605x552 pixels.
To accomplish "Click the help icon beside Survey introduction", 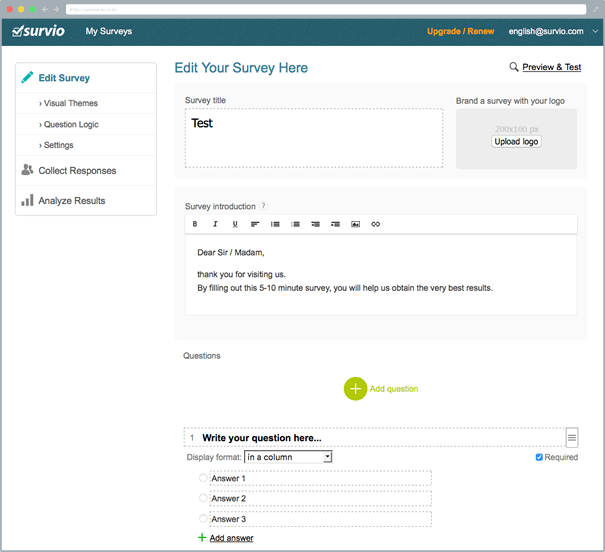I will (264, 206).
